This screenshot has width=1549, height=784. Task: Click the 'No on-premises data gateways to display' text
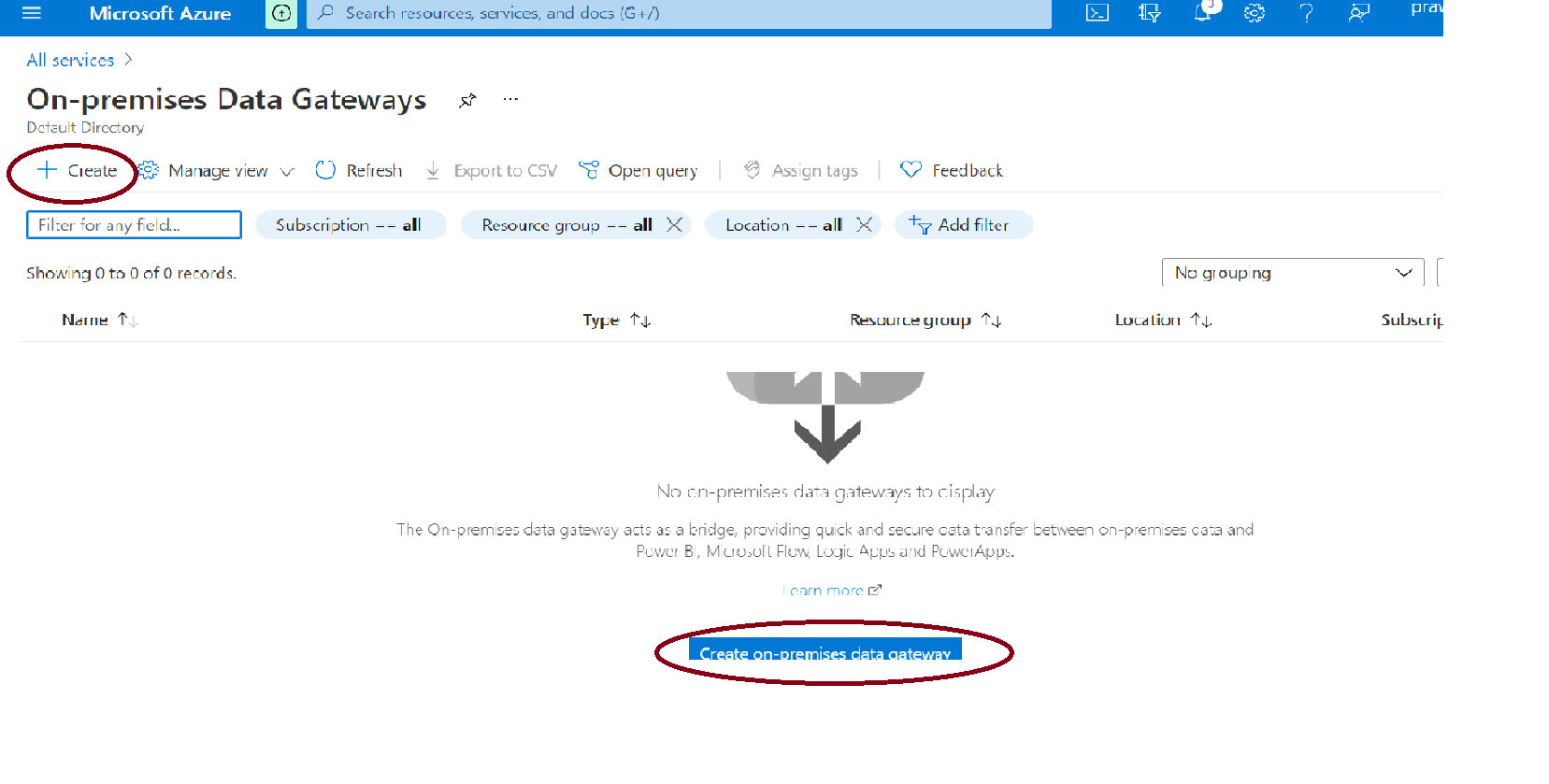tap(825, 492)
